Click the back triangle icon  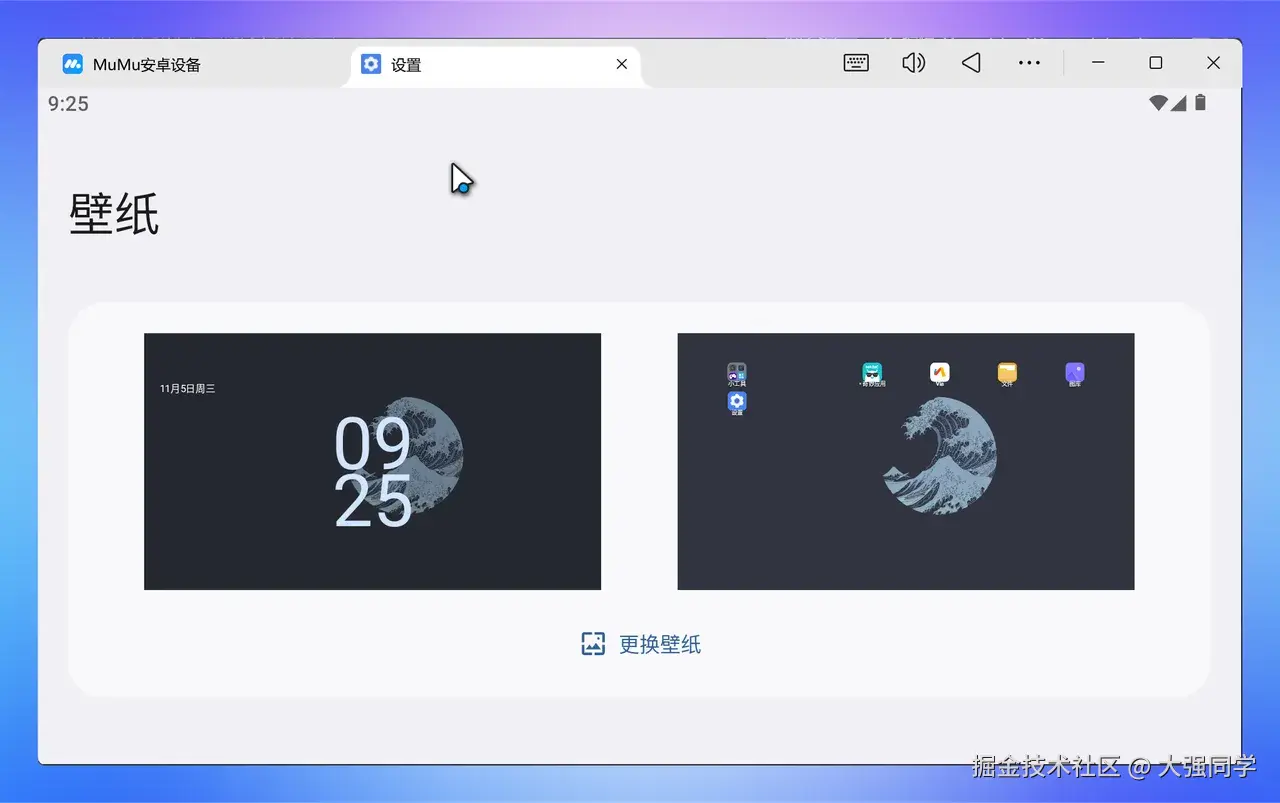971,63
